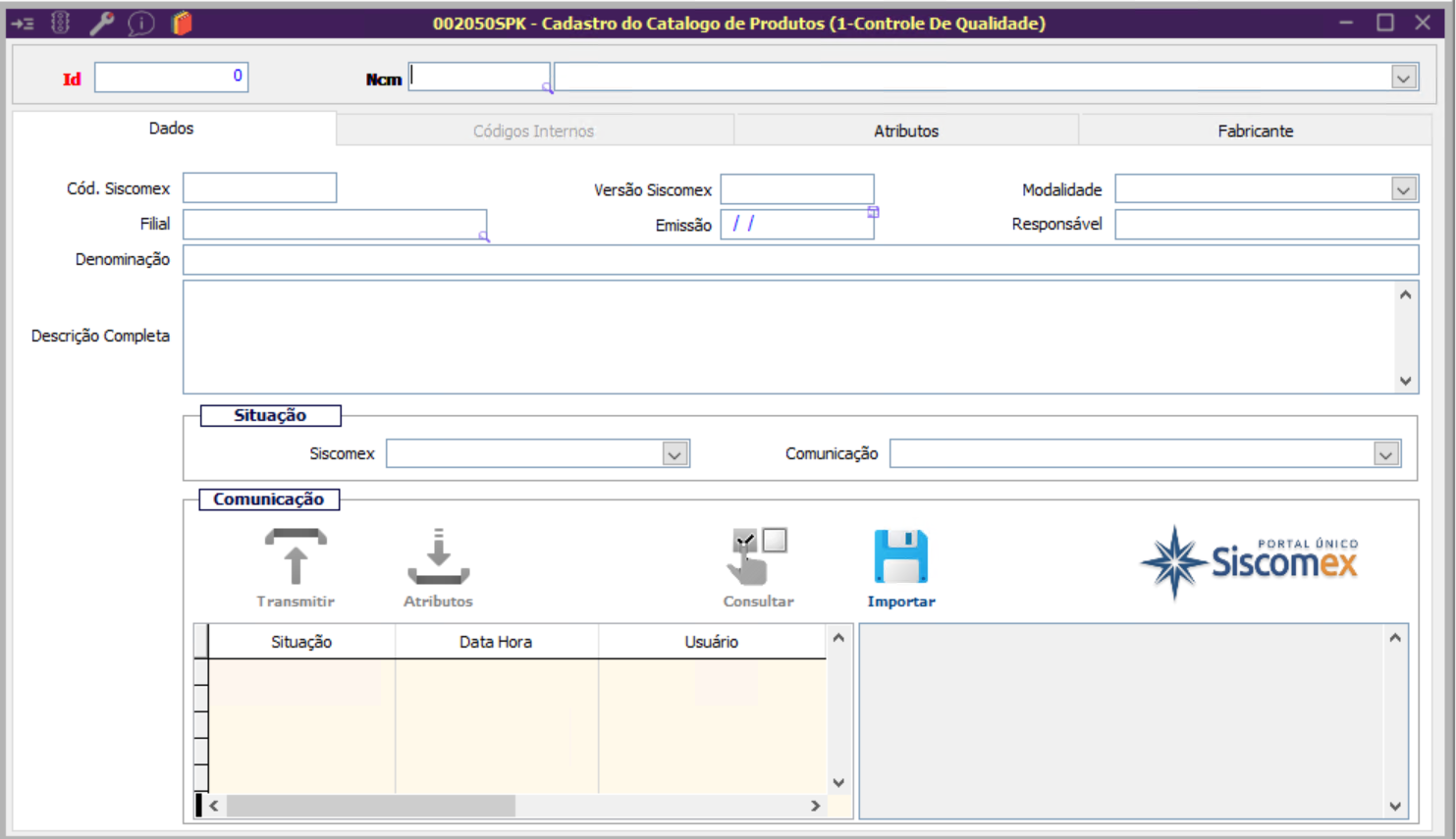The width and height of the screenshot is (1456, 839).
Task: Click the Emissão date field
Action: (797, 224)
